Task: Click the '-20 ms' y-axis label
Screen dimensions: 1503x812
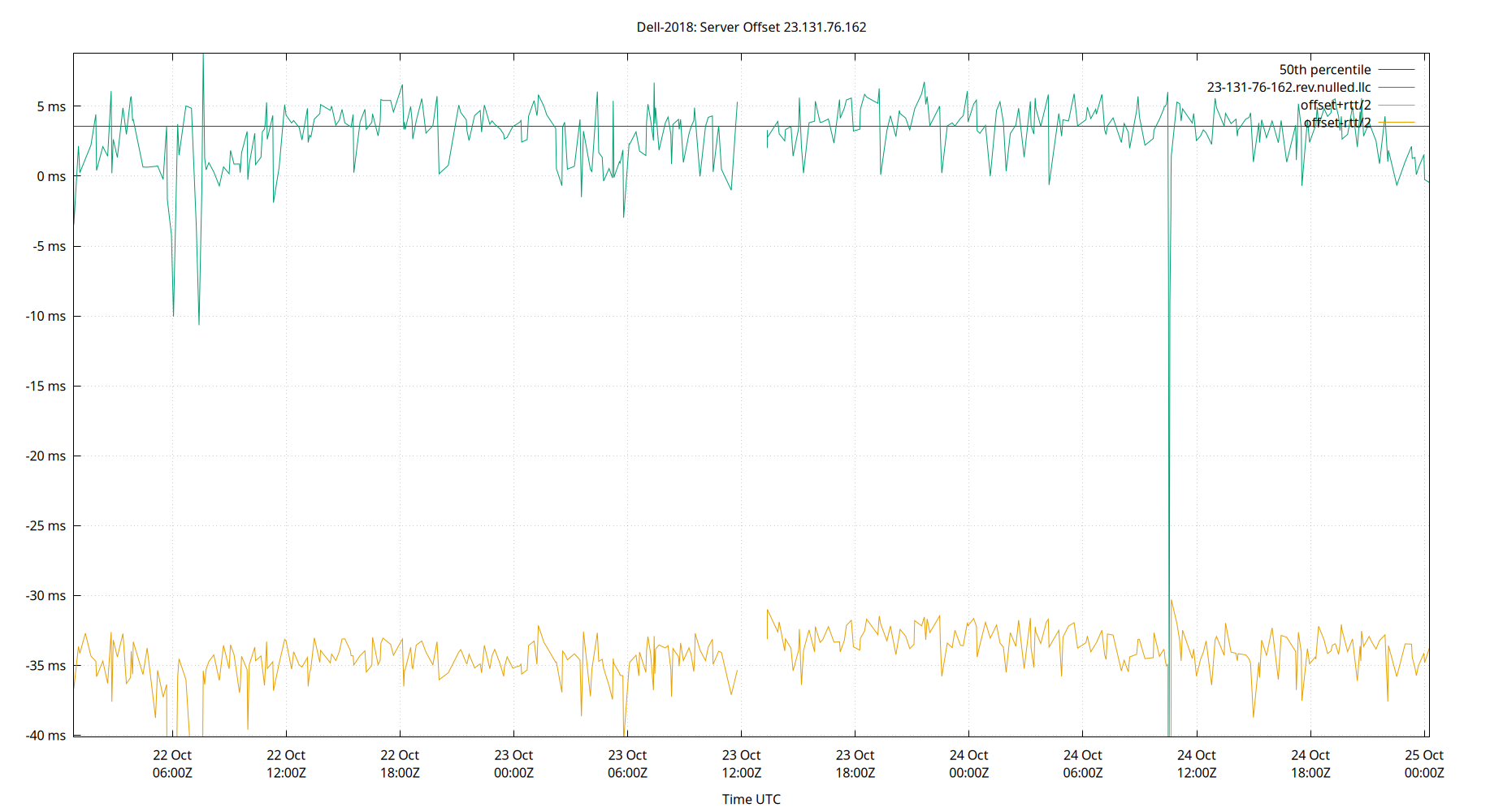Action: coord(46,456)
